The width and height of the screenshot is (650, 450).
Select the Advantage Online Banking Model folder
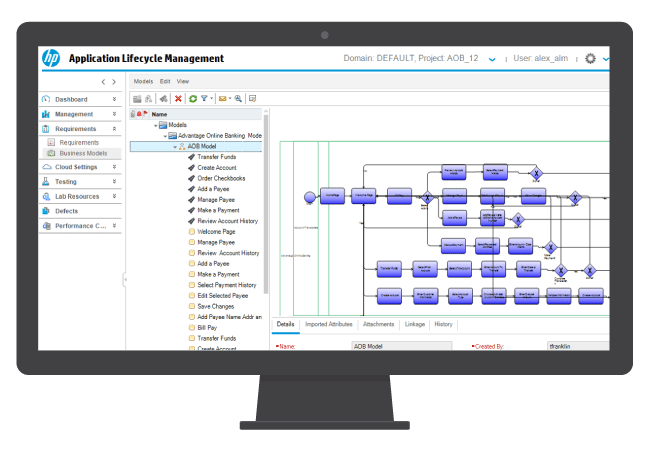click(x=220, y=136)
